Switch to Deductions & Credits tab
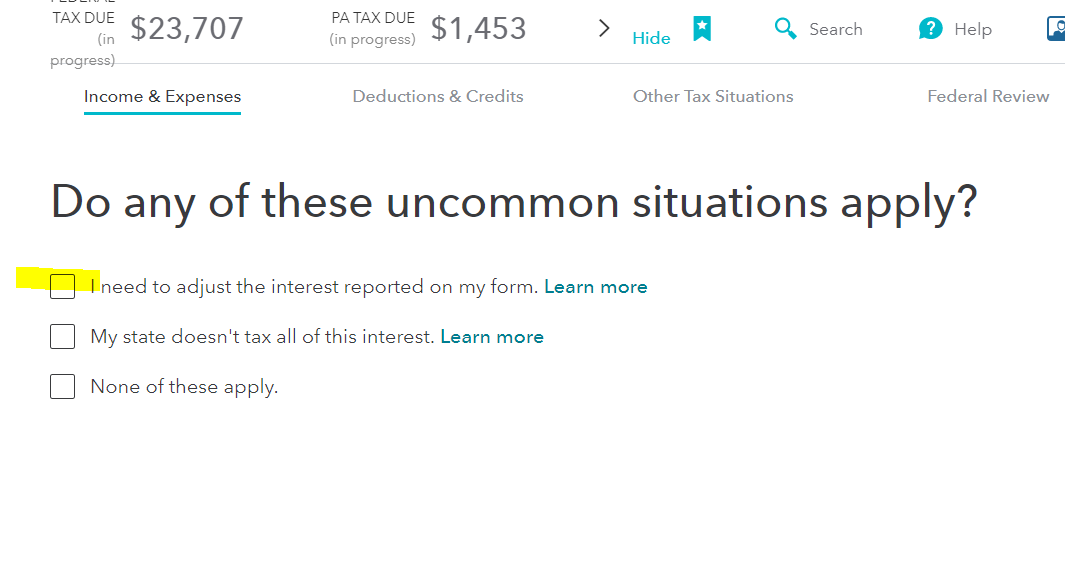Viewport: 1065px width, 569px height. pos(437,96)
